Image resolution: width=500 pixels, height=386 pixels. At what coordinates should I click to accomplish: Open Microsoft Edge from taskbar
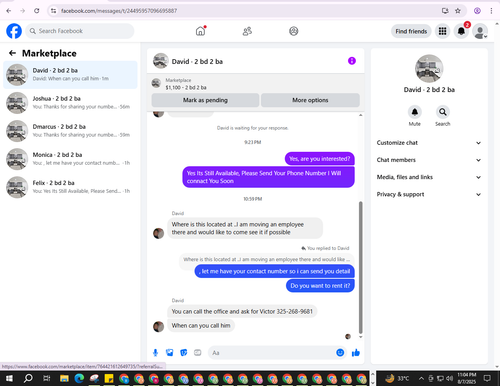(79, 378)
